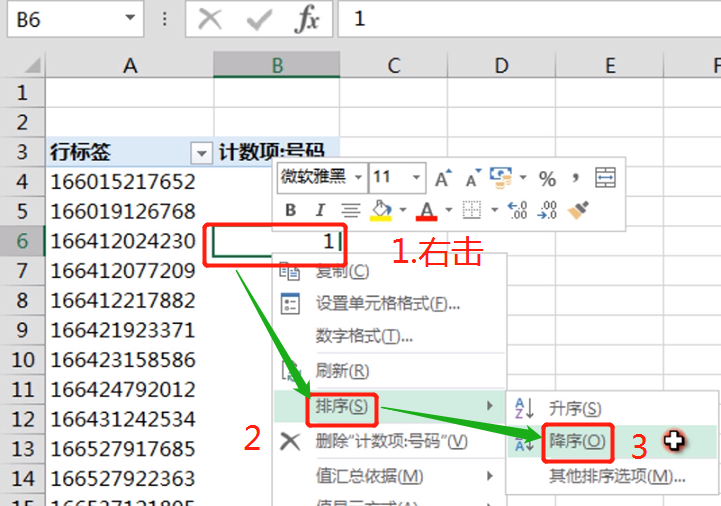Select column B header
721x506 pixels.
[x=277, y=65]
